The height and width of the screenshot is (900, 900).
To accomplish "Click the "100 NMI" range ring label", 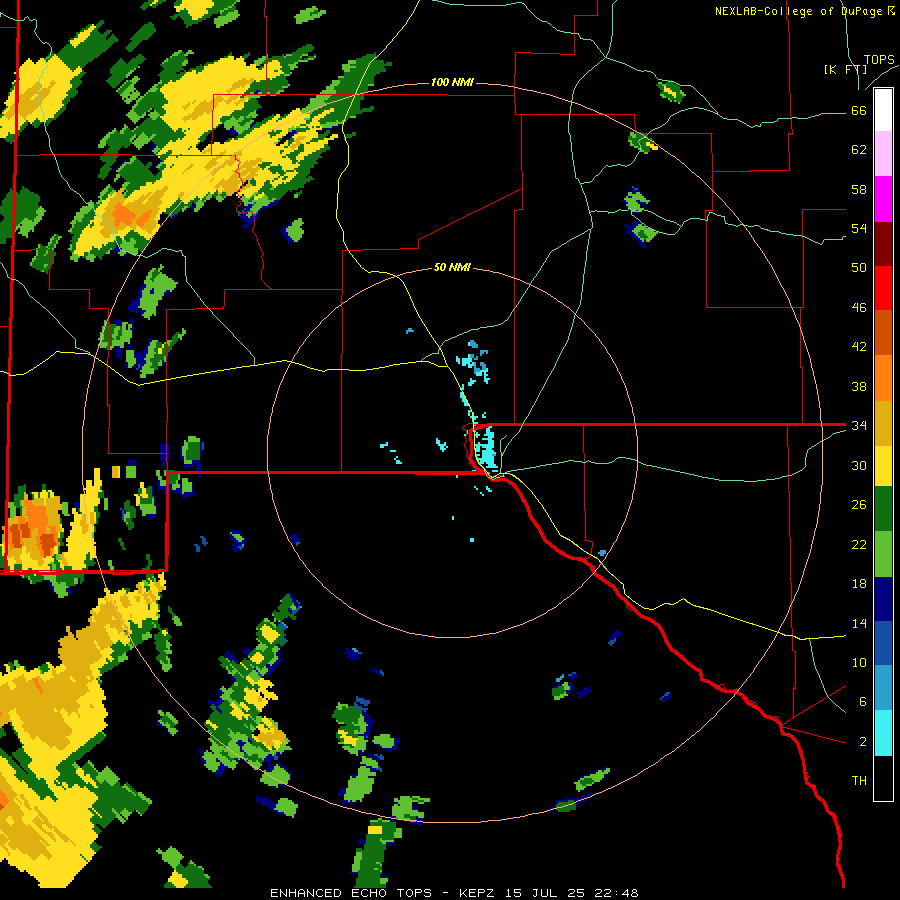I will point(452,83).
